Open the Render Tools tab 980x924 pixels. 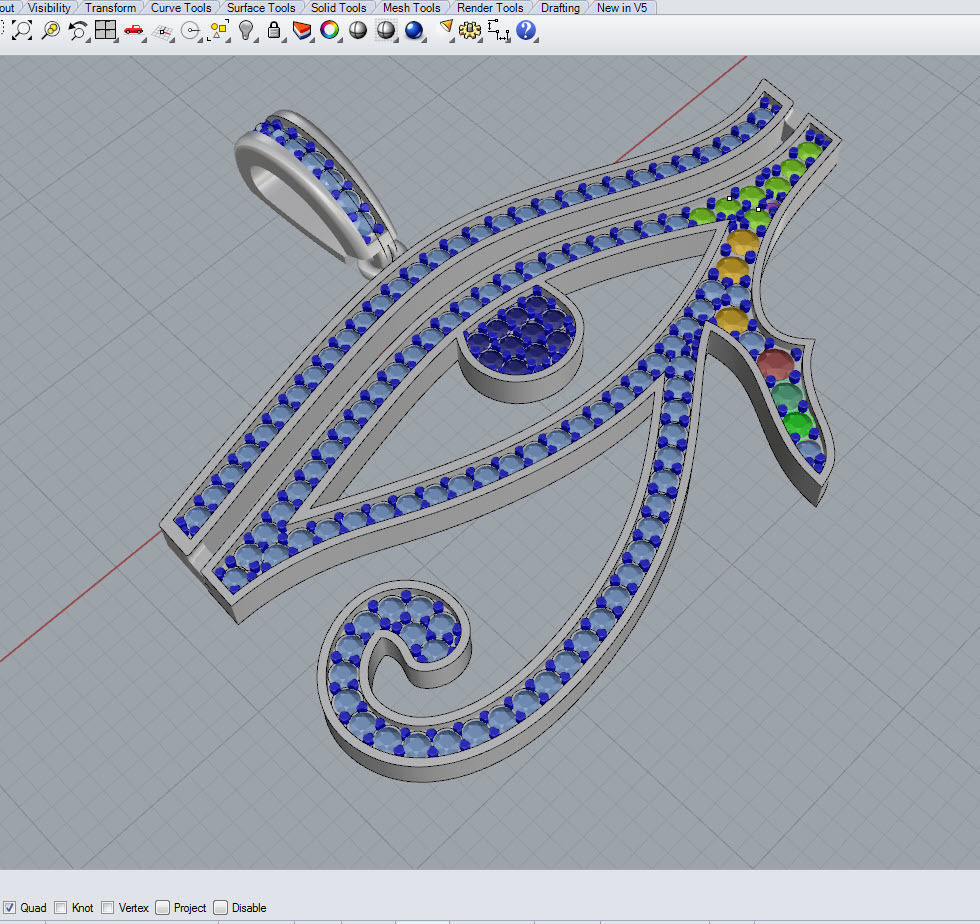[491, 8]
